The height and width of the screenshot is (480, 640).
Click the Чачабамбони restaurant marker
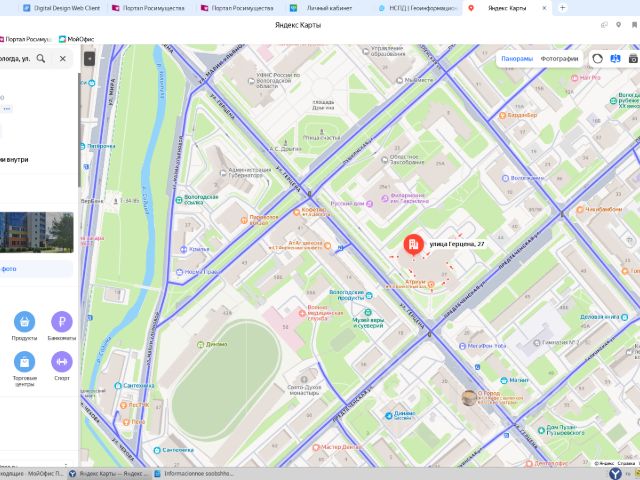click(580, 209)
